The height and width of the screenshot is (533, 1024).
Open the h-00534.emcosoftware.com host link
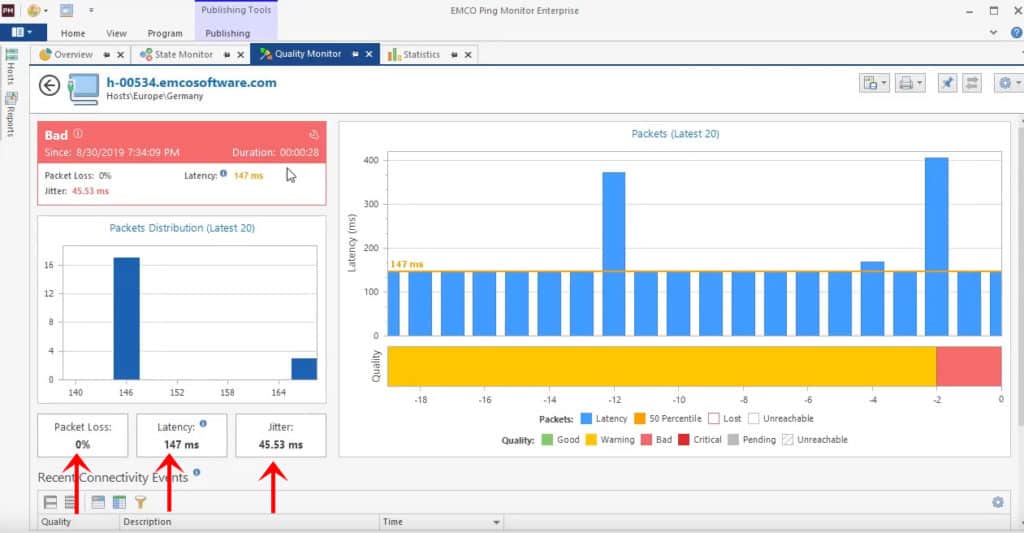(x=191, y=82)
